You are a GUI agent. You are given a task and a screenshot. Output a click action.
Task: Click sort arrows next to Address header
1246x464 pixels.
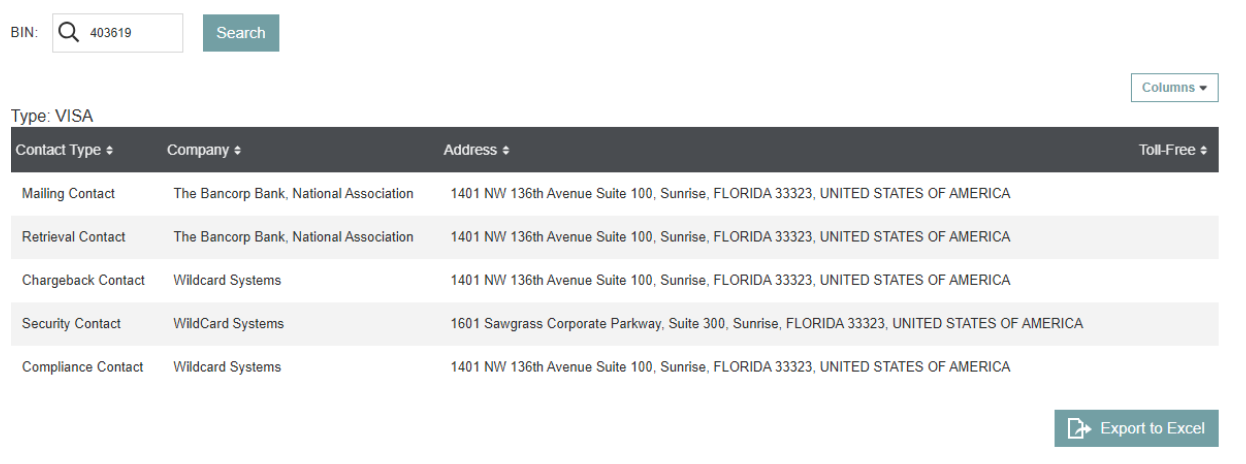(x=505, y=151)
